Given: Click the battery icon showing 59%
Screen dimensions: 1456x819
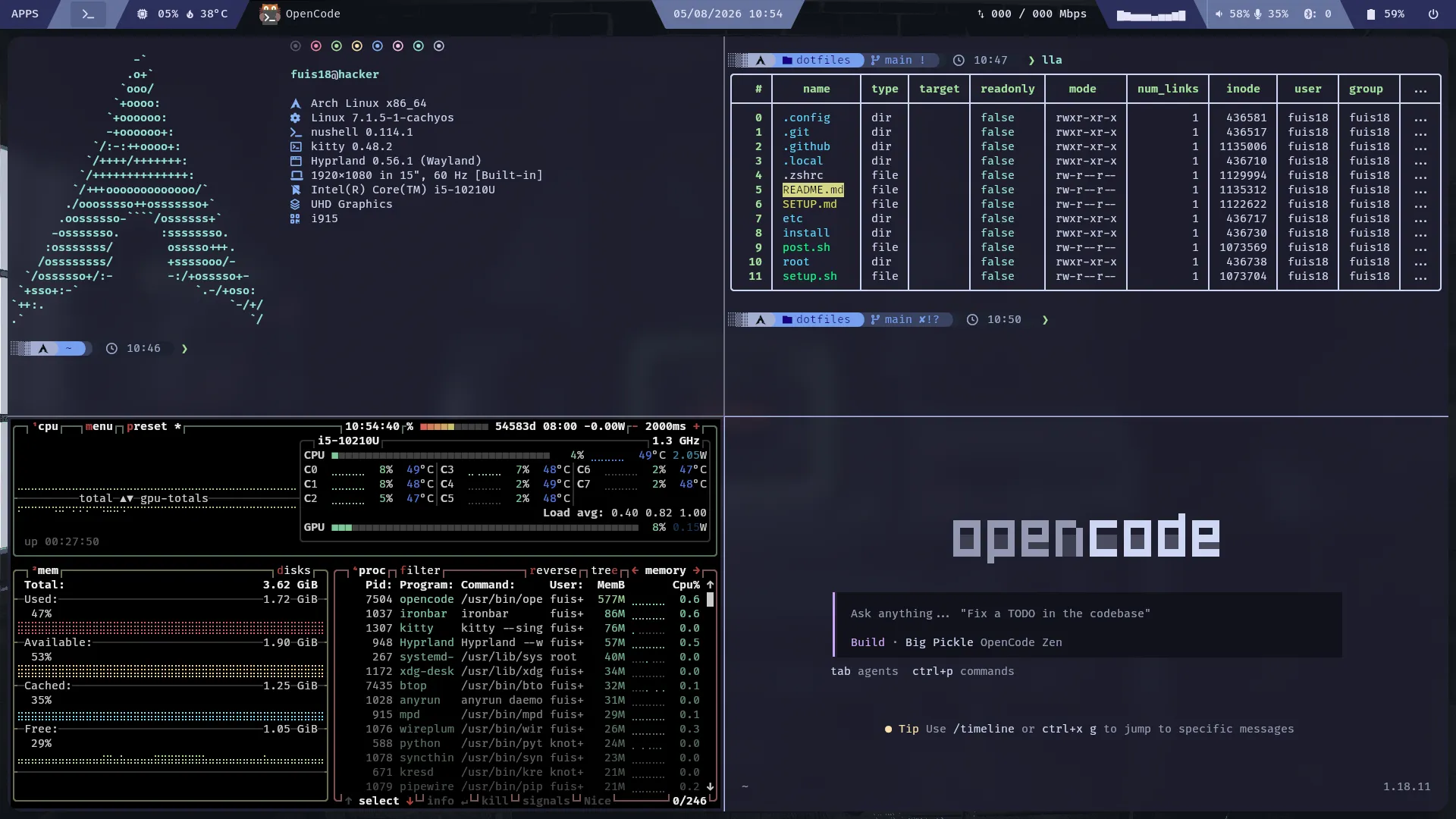Looking at the screenshot, I should coord(1370,14).
